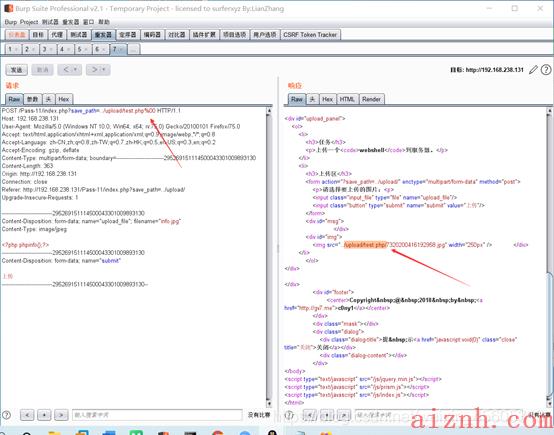Click highlighted '/upload/test.php/' in response
Screen dimensions: 554x435
click(x=365, y=245)
